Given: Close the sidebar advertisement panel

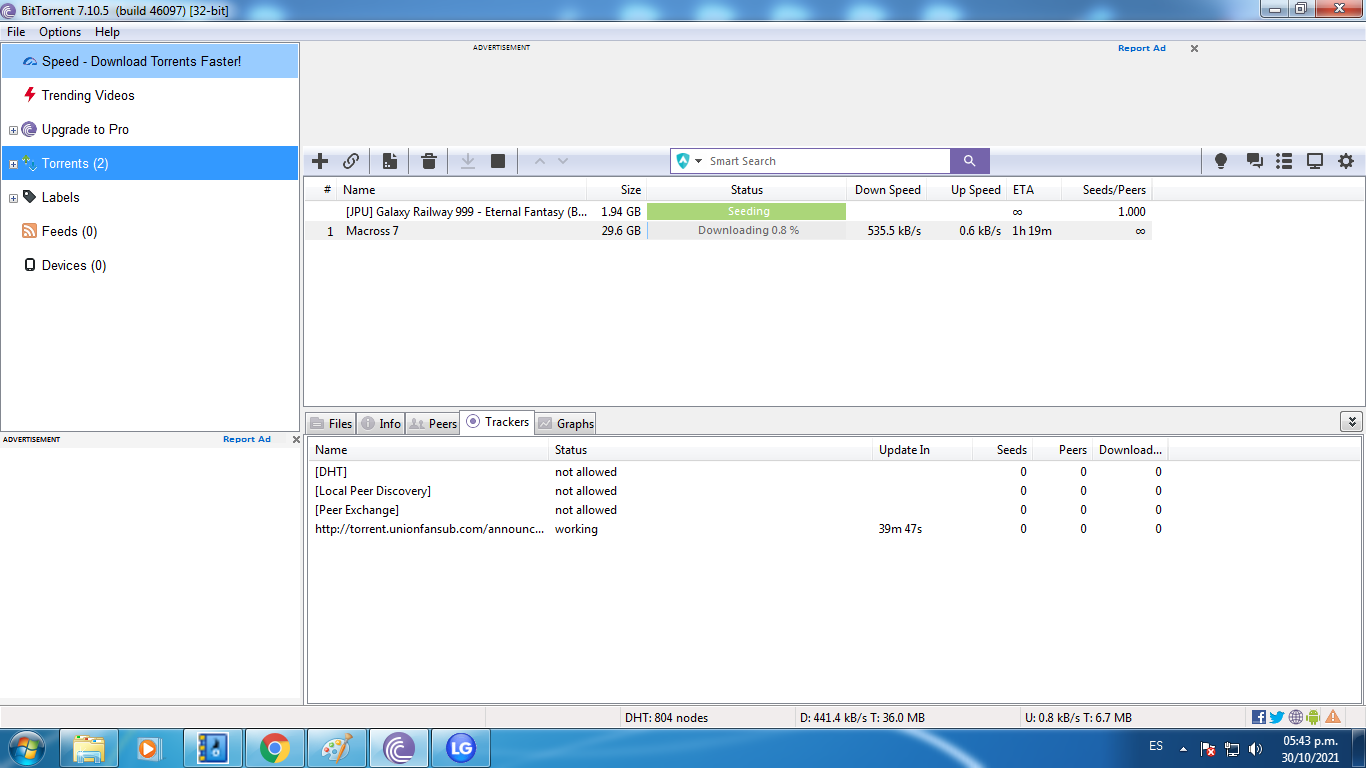Looking at the screenshot, I should click(296, 439).
